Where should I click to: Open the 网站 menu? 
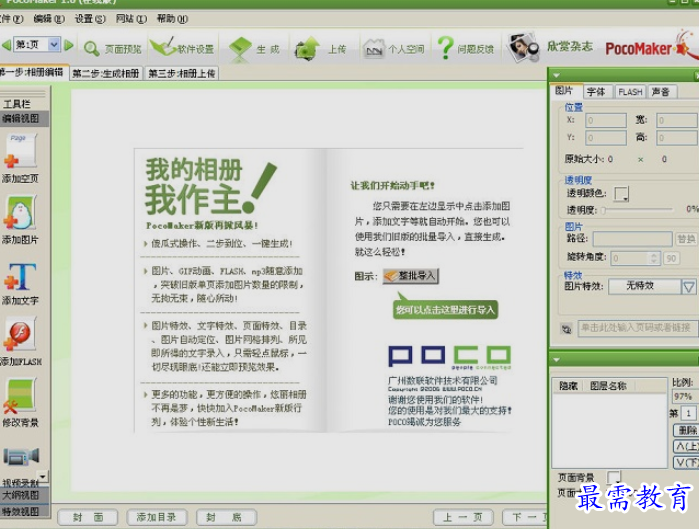[x=131, y=19]
